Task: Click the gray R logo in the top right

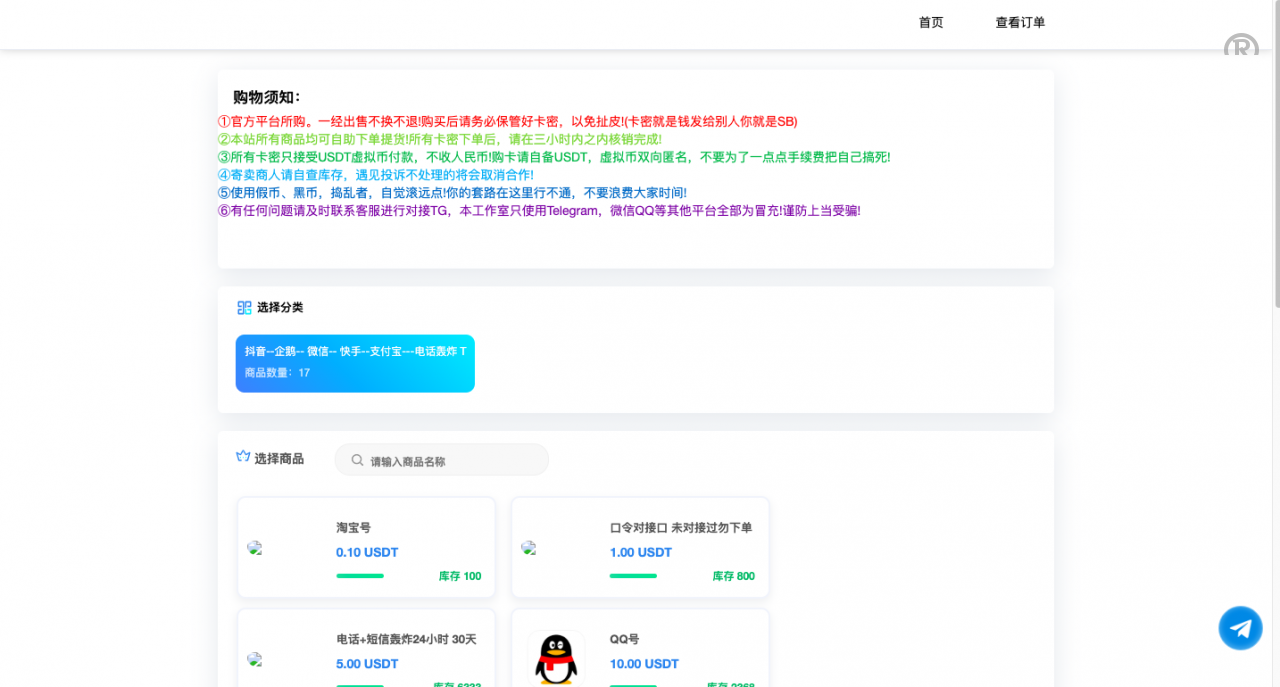Action: coord(1241,46)
